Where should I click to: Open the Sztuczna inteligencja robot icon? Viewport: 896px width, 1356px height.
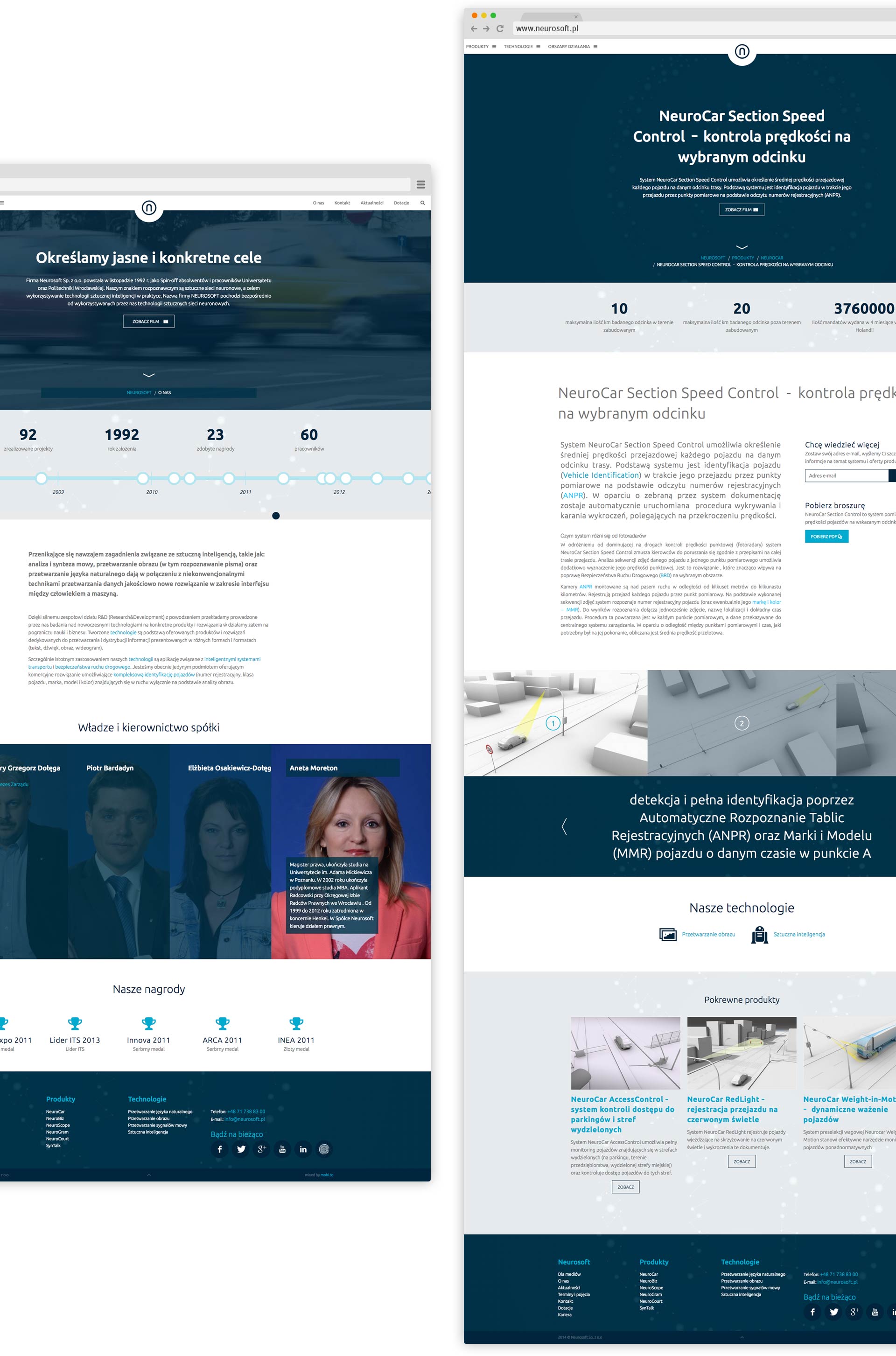tap(759, 935)
